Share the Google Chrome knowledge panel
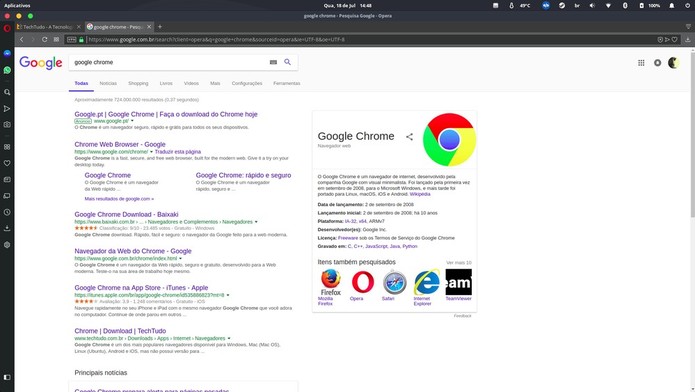Screen dimensions: 695x392 pyautogui.click(x=409, y=137)
